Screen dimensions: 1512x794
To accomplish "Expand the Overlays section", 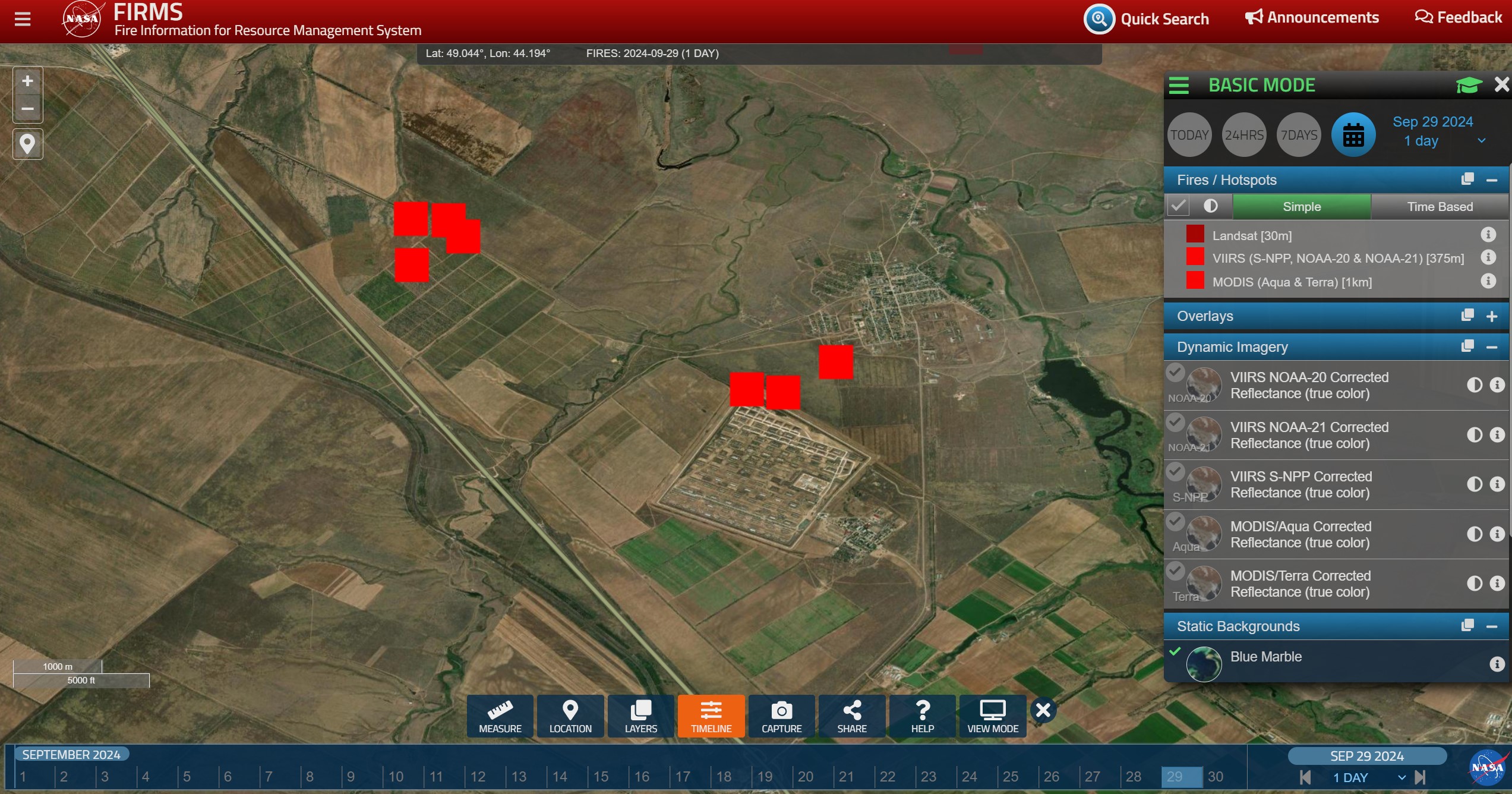I will pyautogui.click(x=1492, y=317).
